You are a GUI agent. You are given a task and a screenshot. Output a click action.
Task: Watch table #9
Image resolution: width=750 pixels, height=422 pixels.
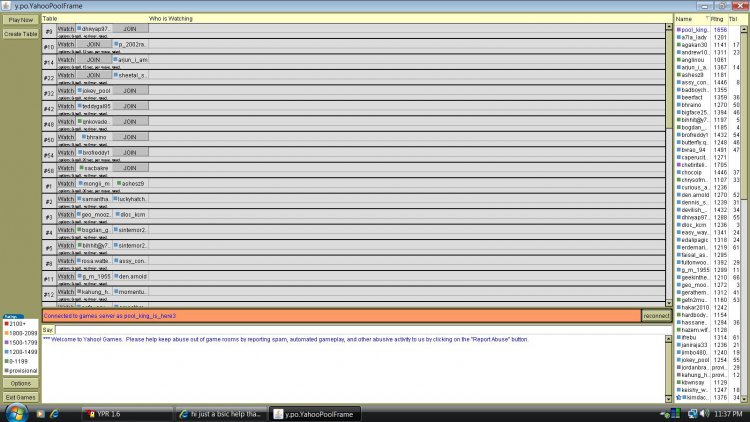pos(66,29)
